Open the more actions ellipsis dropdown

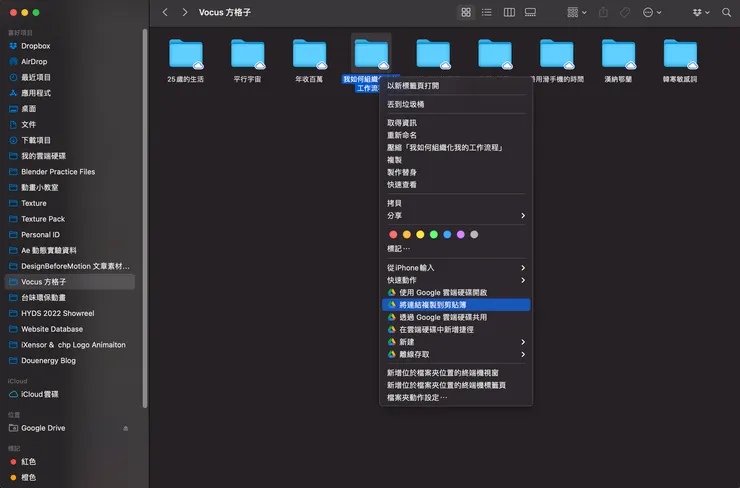653,12
